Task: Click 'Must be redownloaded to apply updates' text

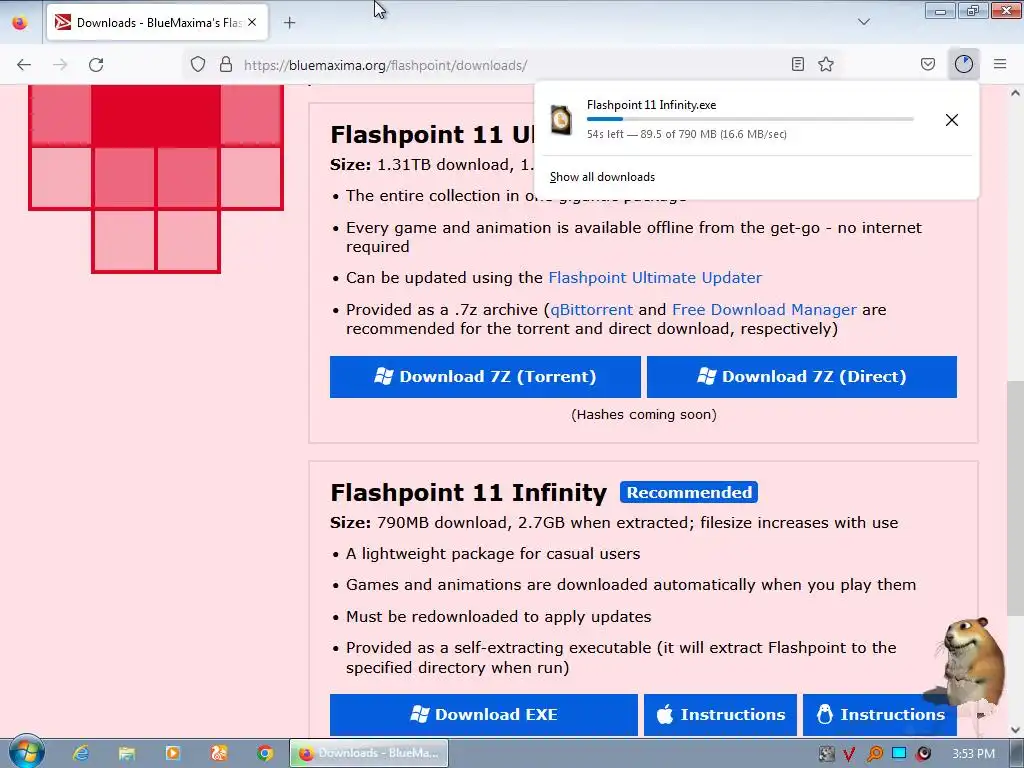Action: (498, 616)
